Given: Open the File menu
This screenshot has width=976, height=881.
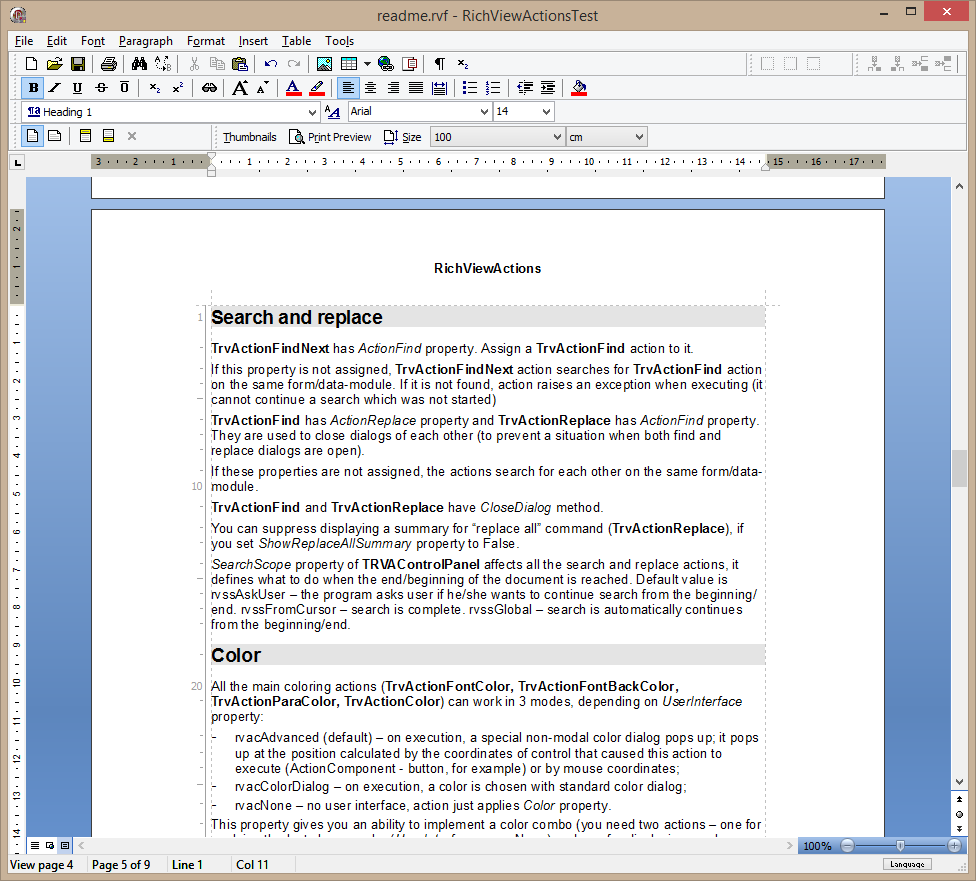Looking at the screenshot, I should [24, 41].
